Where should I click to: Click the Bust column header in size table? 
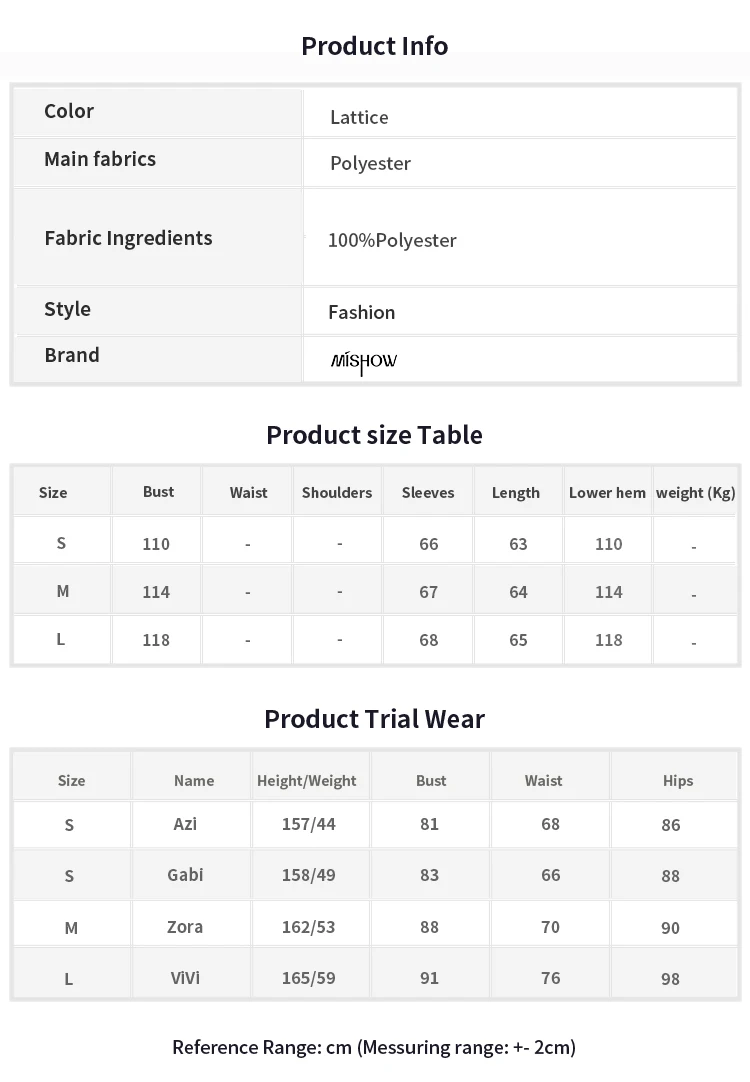(x=158, y=492)
